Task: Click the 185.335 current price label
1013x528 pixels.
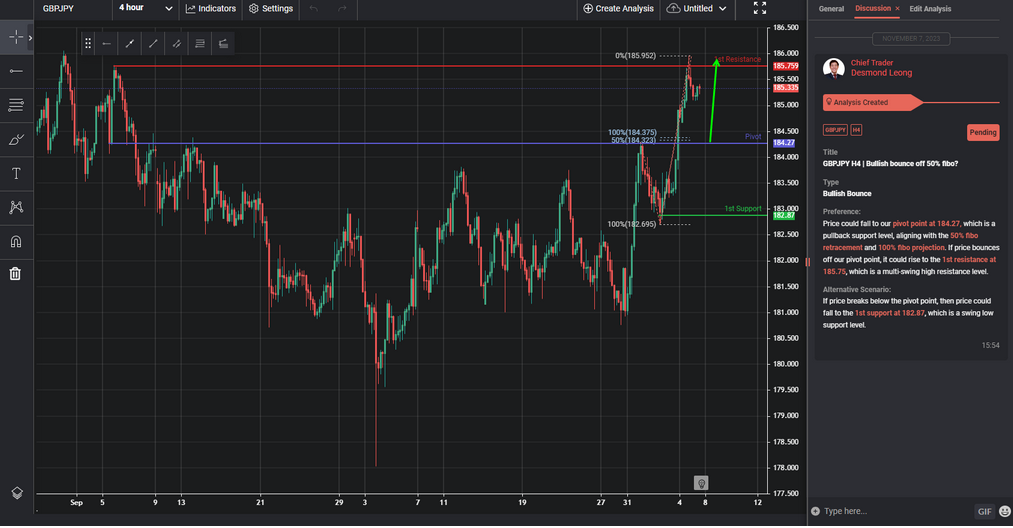Action: (x=786, y=88)
